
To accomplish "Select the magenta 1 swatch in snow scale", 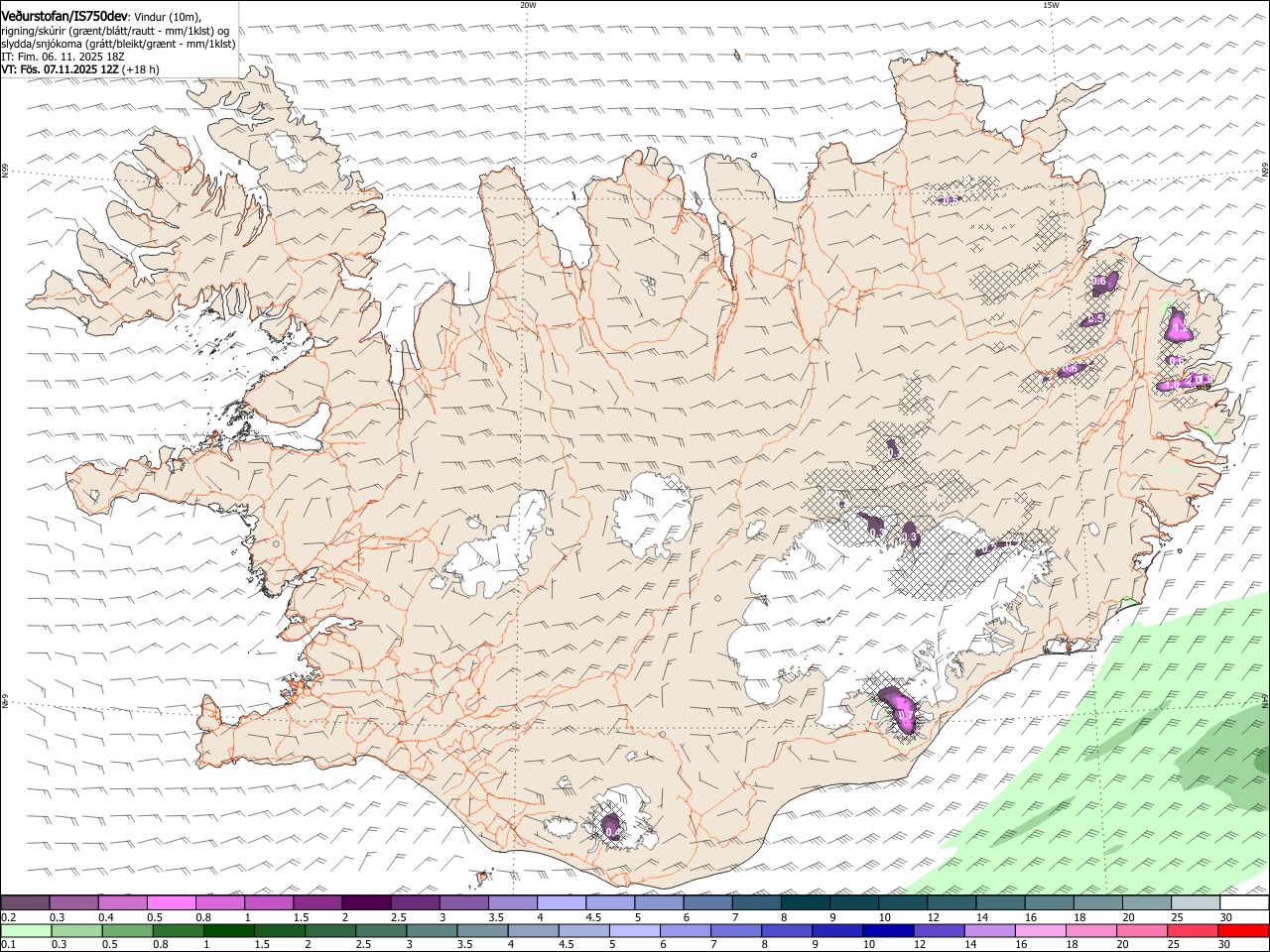I will (x=269, y=902).
